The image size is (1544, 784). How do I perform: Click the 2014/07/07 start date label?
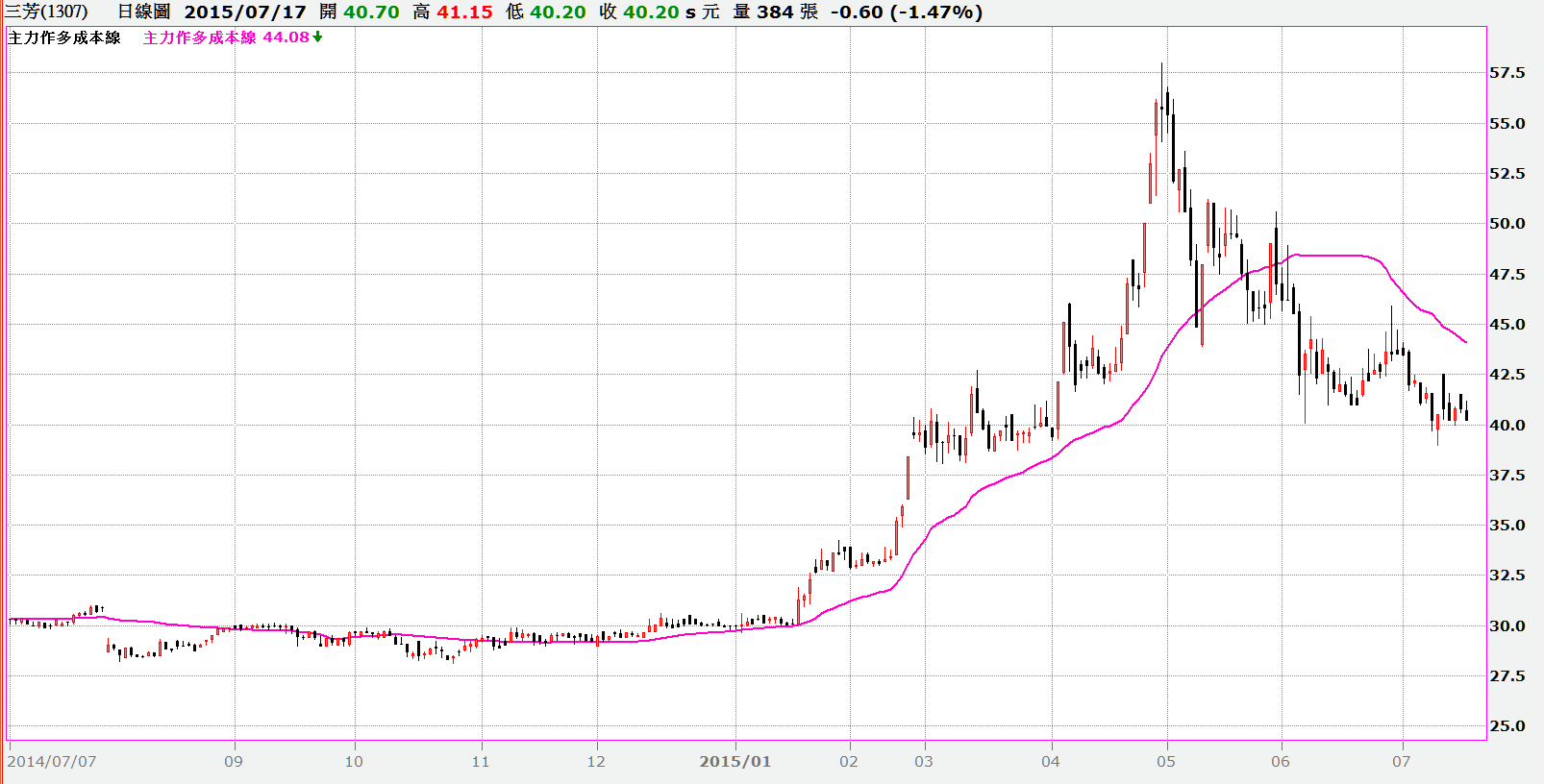52,761
